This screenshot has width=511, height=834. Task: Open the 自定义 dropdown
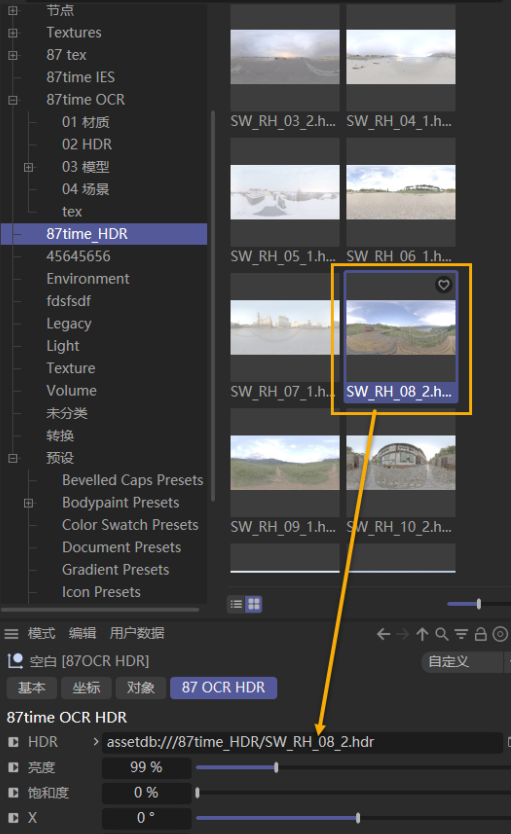coord(462,662)
